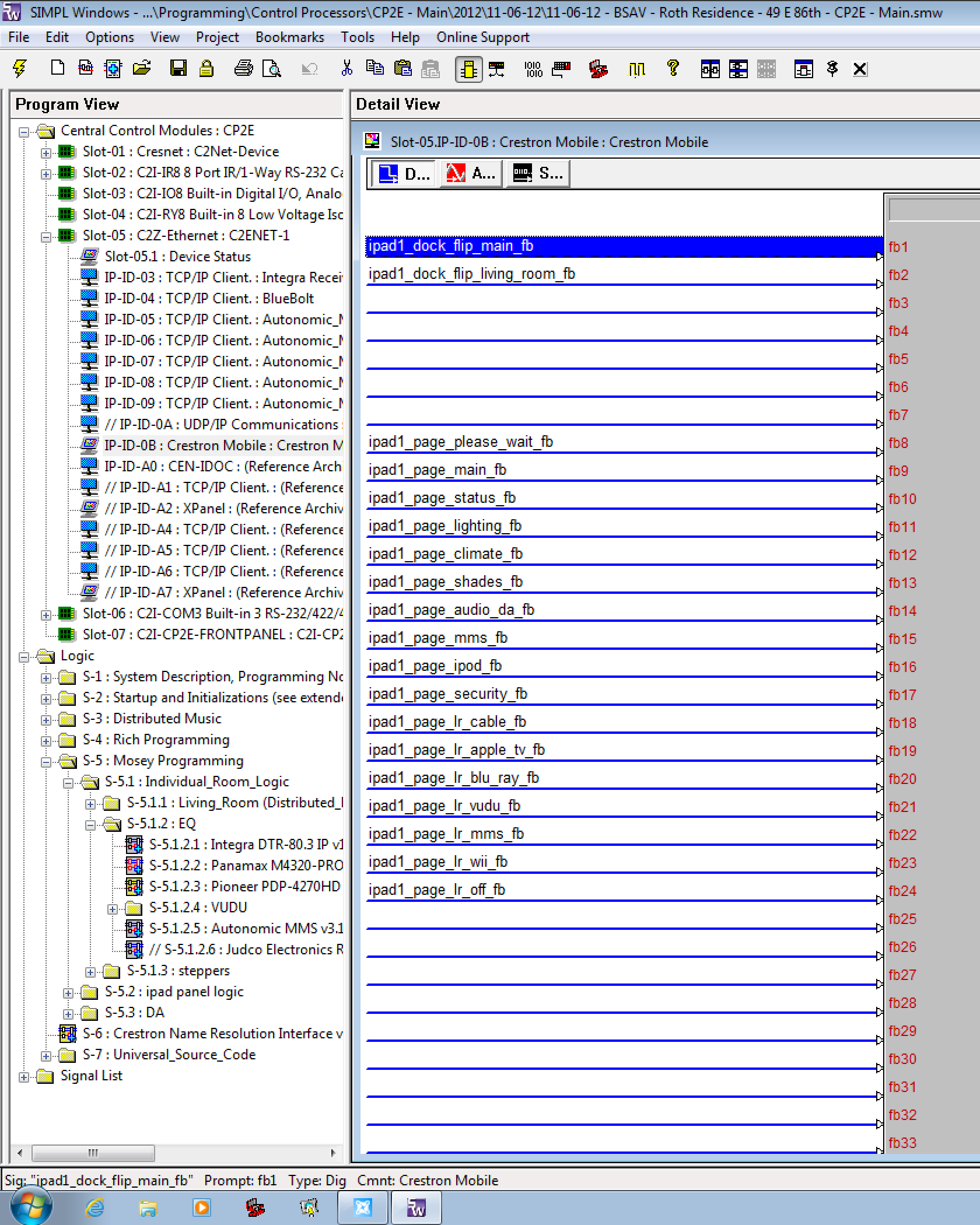The height and width of the screenshot is (1225, 980).
Task: Open the Project menu
Action: click(x=218, y=37)
